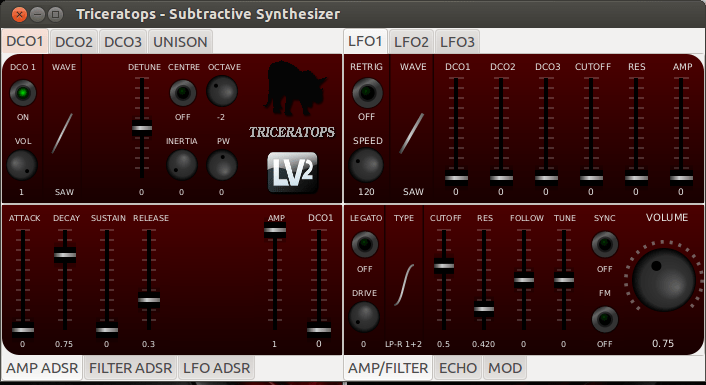Toggle the CENTRE switch

183,93
